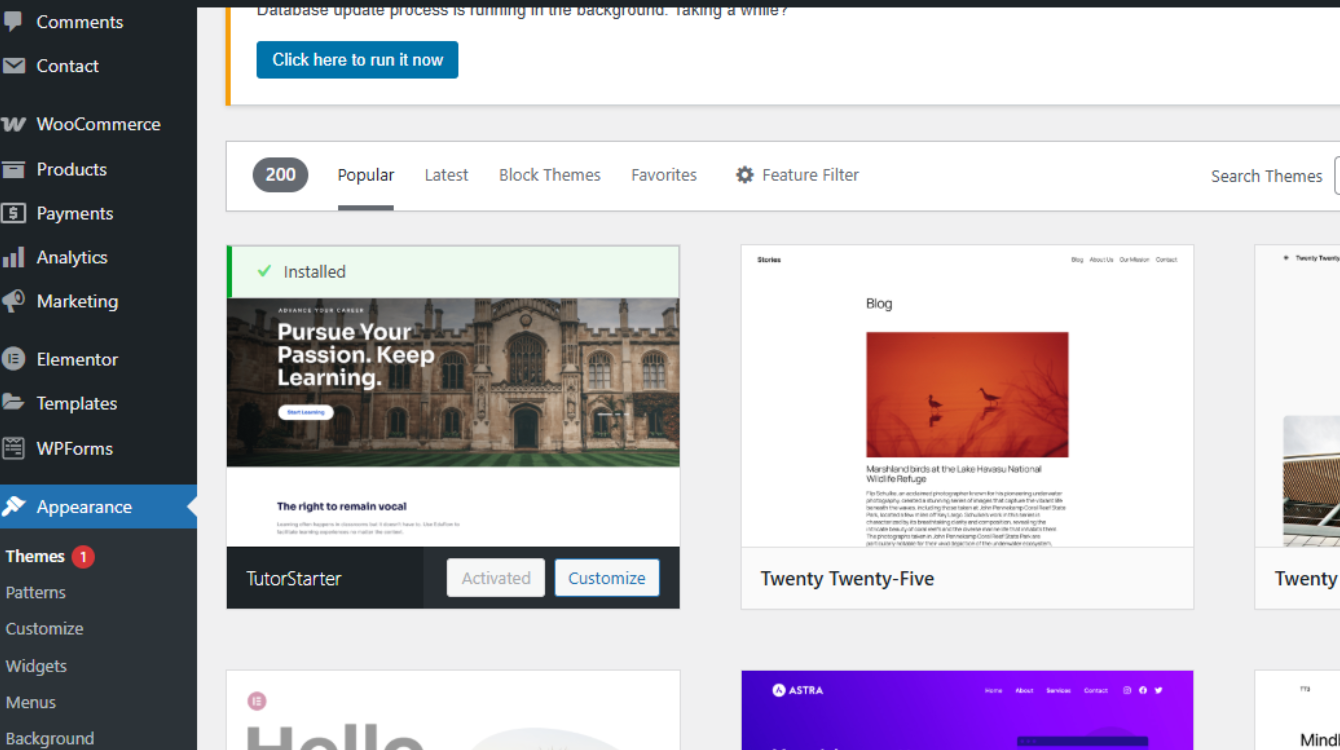Click the Search Themes label
Screen dimensions: 1340x750
[x=1267, y=176]
